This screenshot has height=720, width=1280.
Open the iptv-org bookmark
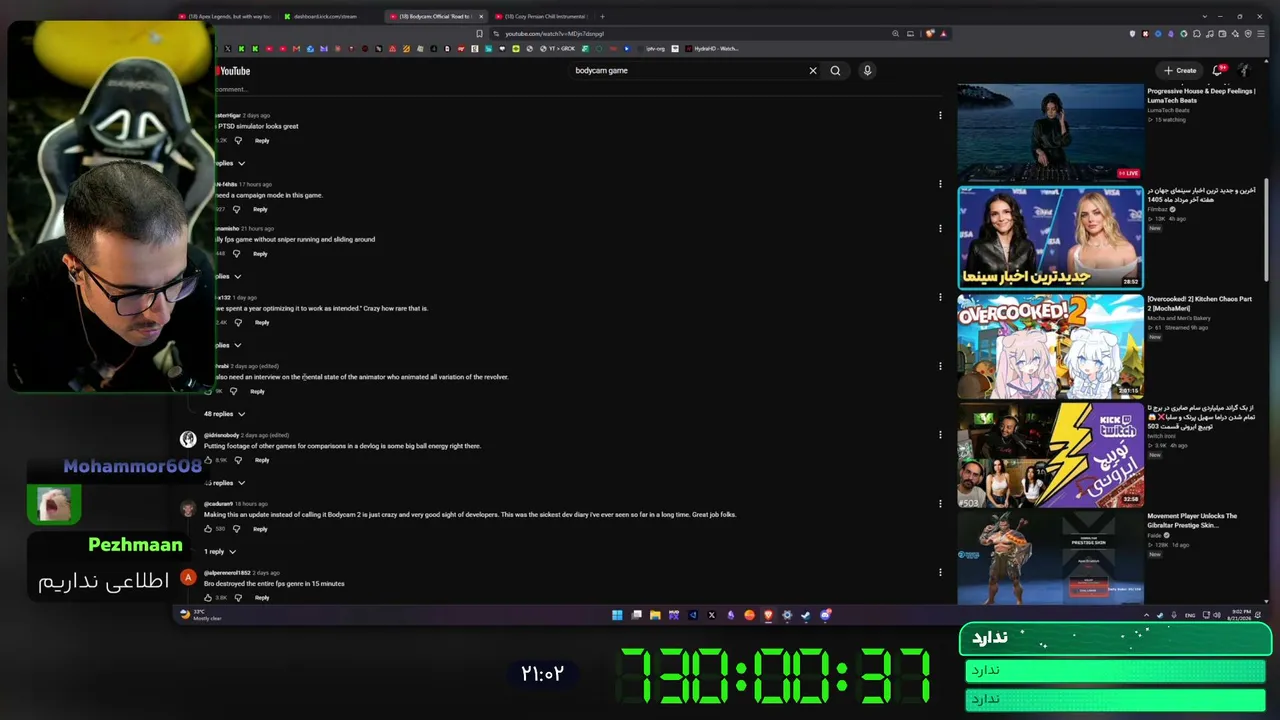(x=651, y=48)
